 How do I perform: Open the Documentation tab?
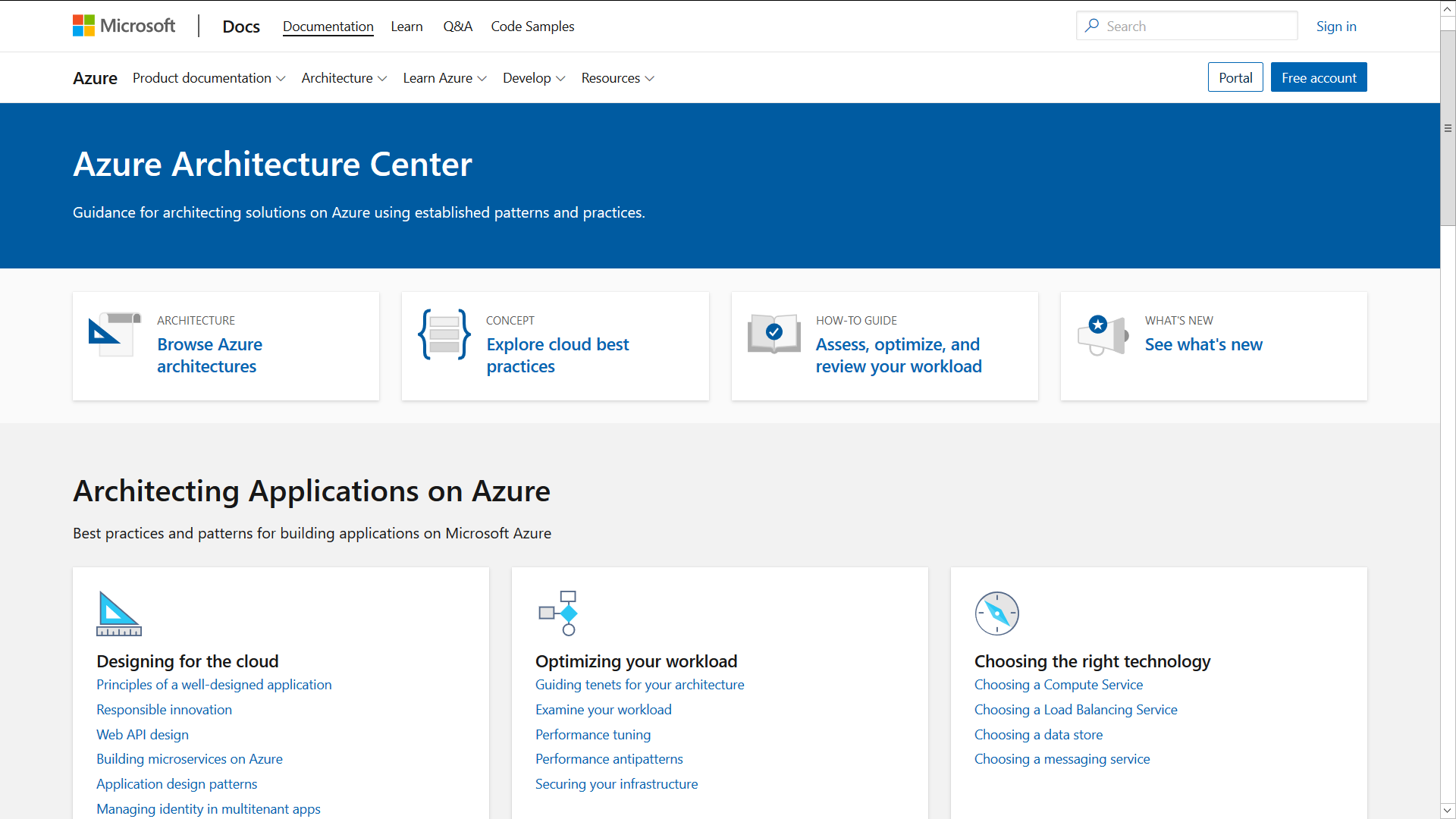(x=328, y=27)
